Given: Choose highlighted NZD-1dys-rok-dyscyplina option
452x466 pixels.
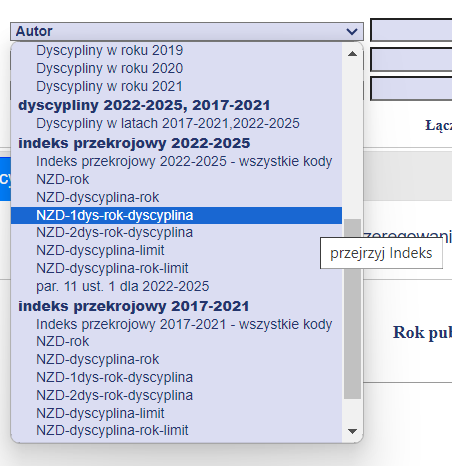Looking at the screenshot, I should 176,215.
